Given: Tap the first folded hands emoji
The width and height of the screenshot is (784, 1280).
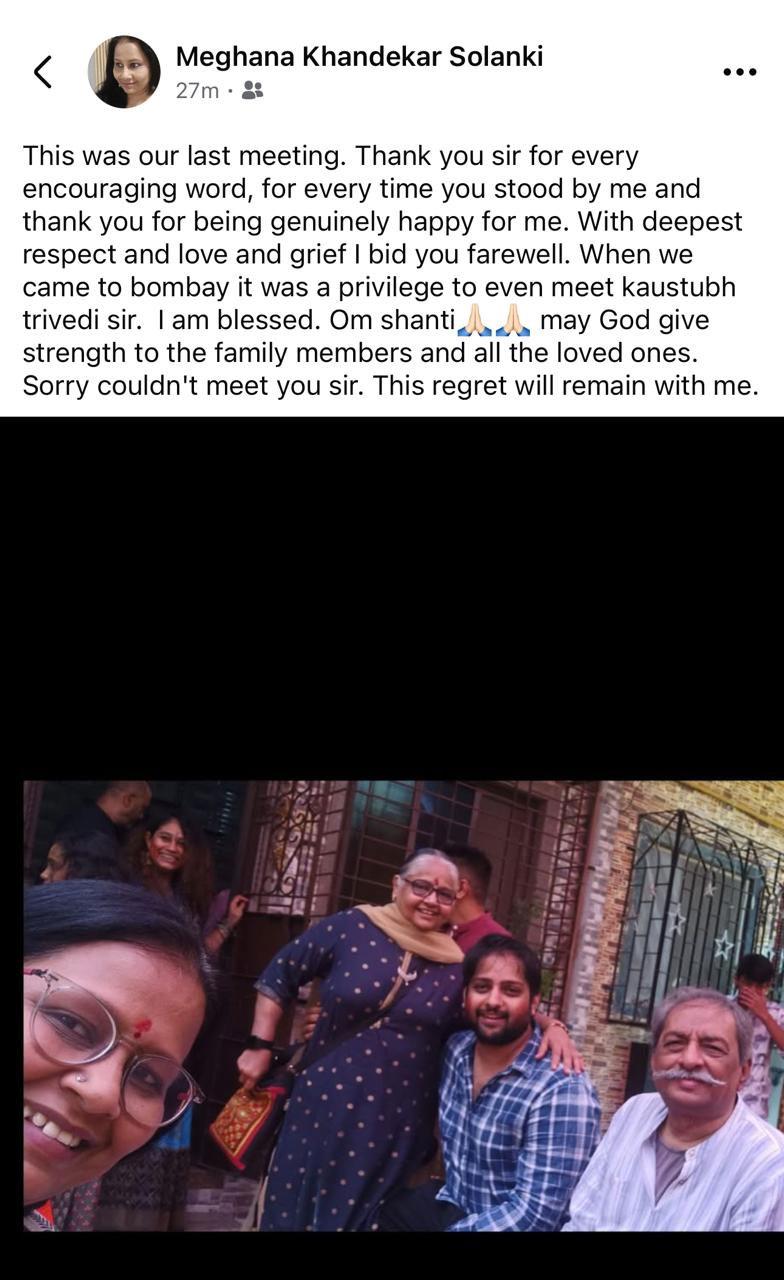Looking at the screenshot, I should click(x=475, y=320).
